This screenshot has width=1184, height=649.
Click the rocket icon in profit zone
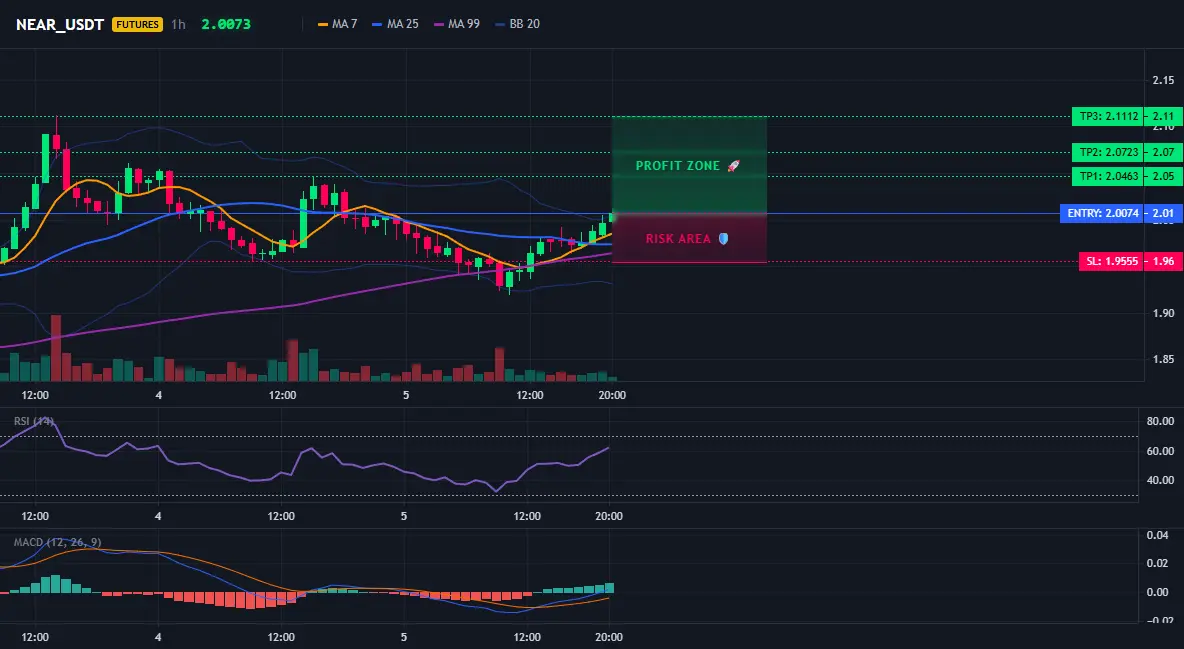pos(733,165)
